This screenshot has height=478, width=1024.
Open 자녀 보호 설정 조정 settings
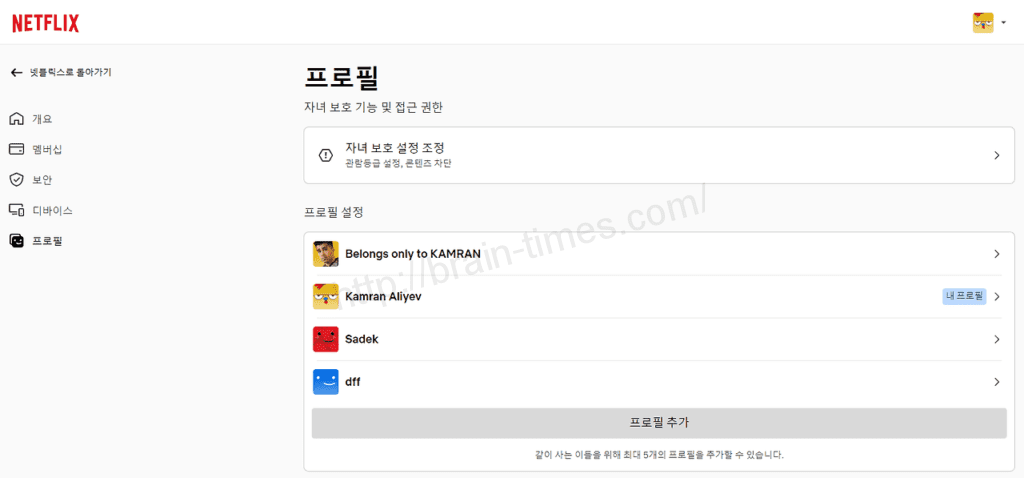click(x=394, y=148)
